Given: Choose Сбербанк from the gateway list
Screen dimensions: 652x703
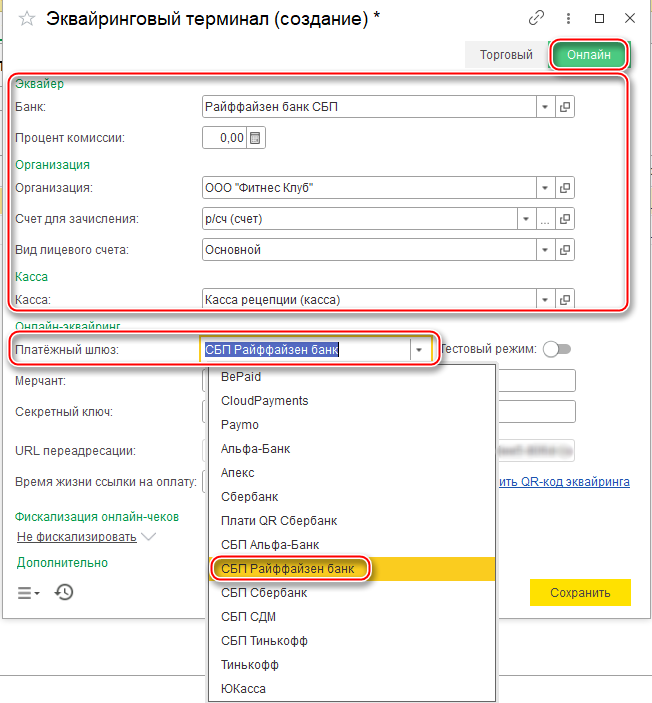Looking at the screenshot, I should tap(352, 497).
